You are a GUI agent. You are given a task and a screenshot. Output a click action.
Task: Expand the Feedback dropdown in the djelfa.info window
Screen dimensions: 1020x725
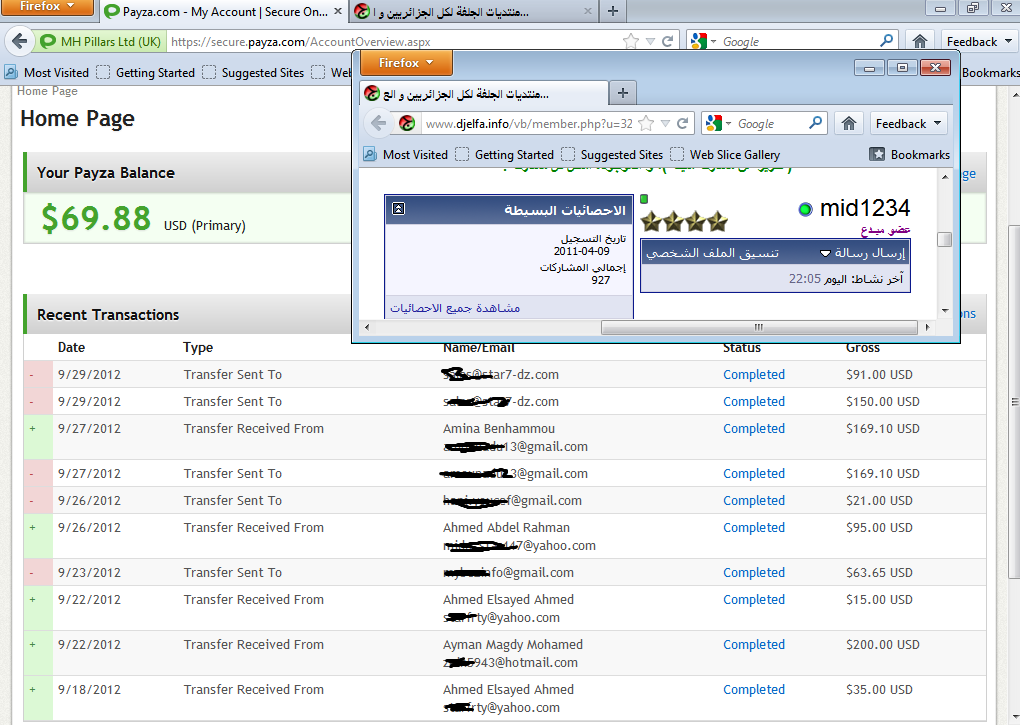[x=908, y=124]
